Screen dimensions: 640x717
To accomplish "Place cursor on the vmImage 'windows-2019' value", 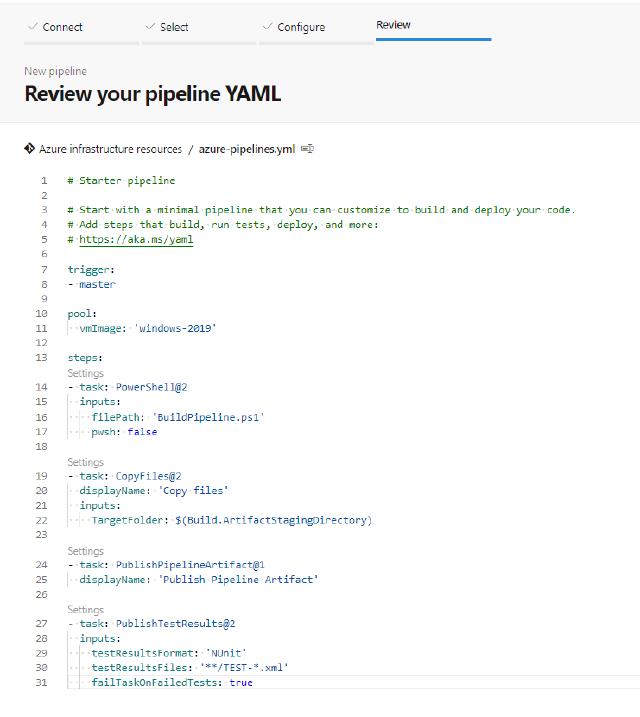I will 176,328.
